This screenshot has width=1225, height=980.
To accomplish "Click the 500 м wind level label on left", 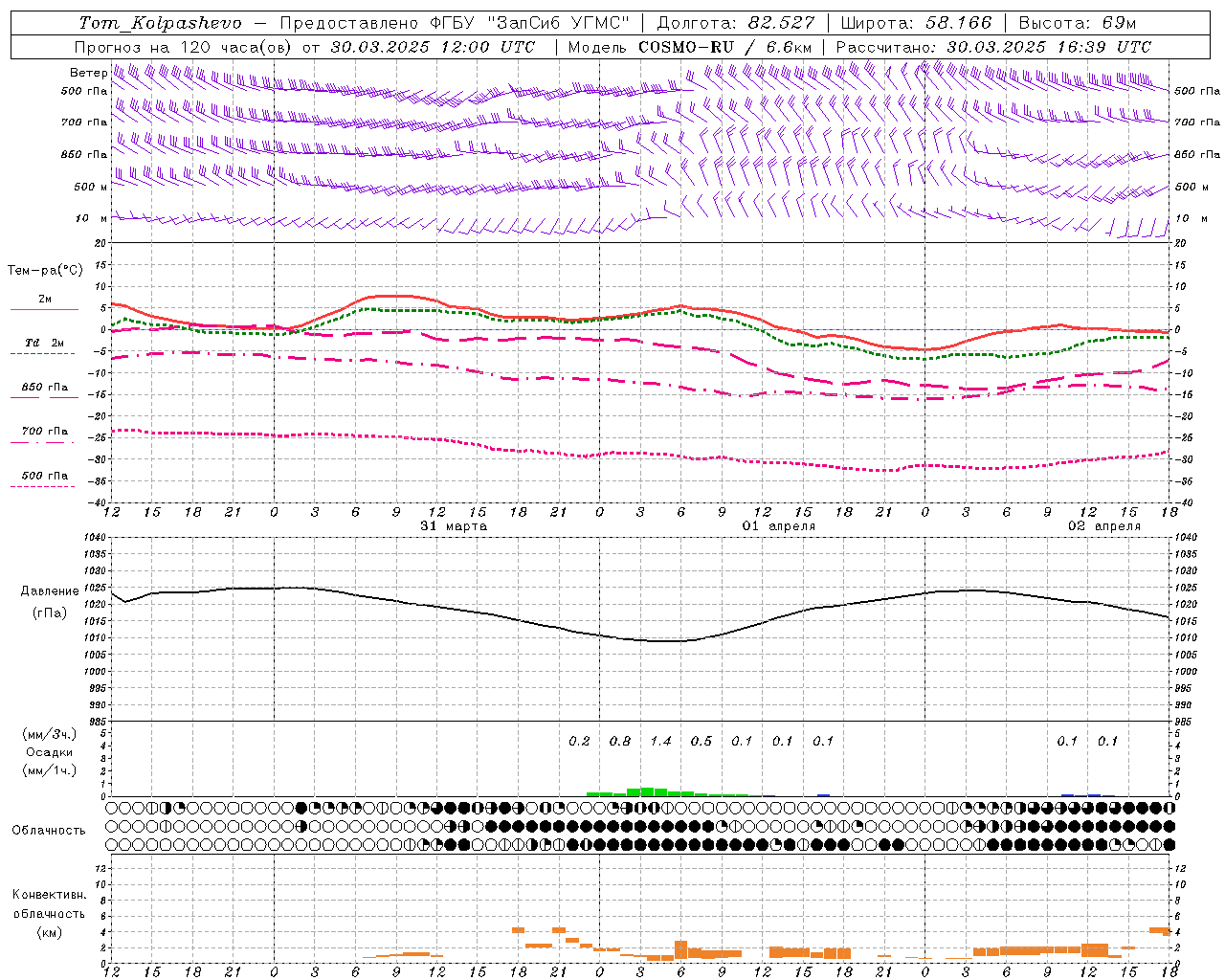I will (x=90, y=187).
